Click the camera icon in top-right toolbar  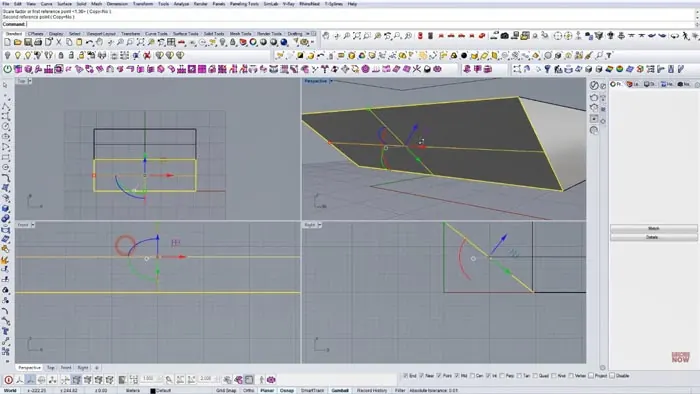click(x=504, y=36)
